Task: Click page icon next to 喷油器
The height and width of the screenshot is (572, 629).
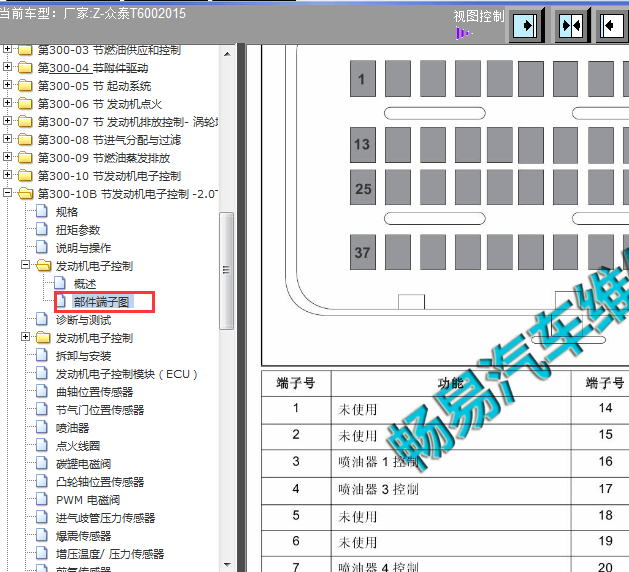Action: [42, 427]
